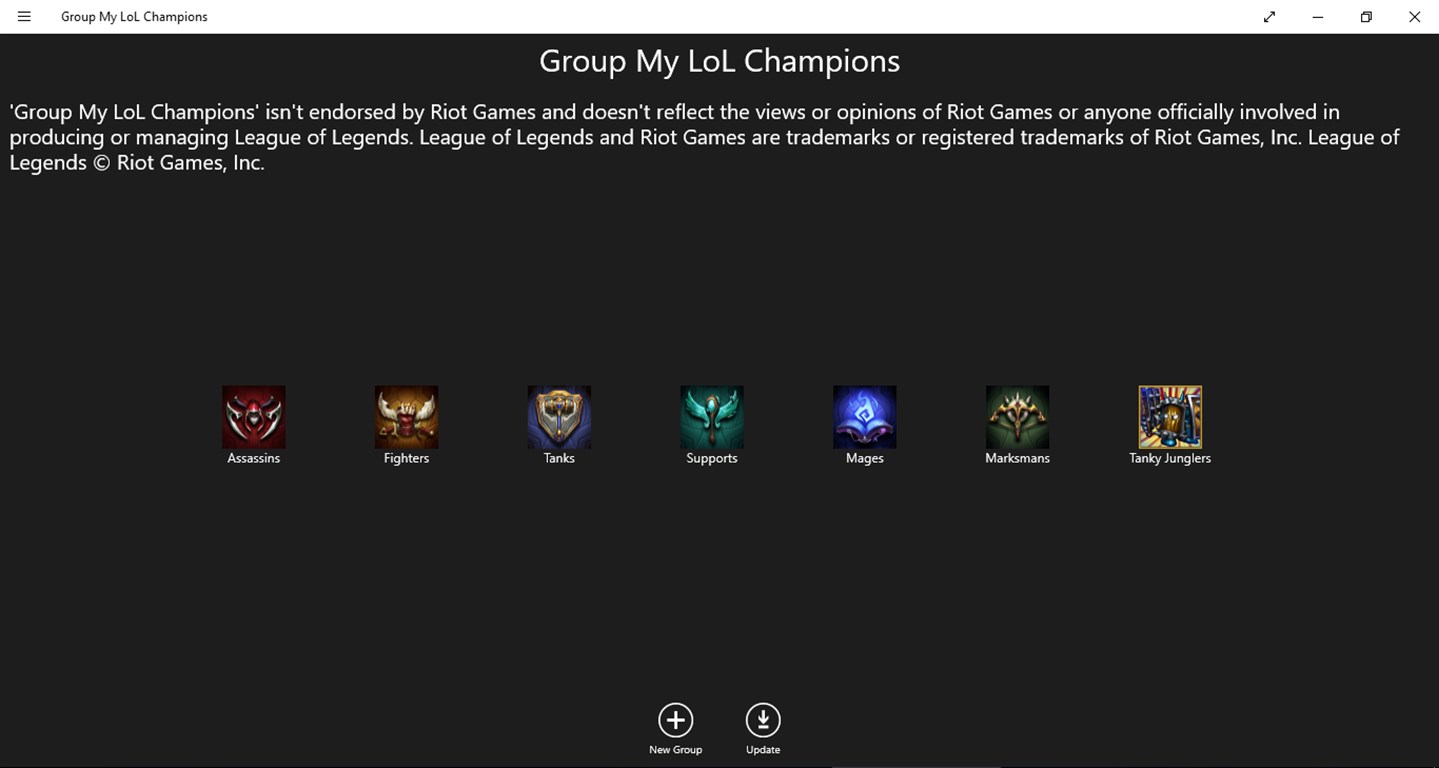Select the Tanks shield icon

click(559, 417)
